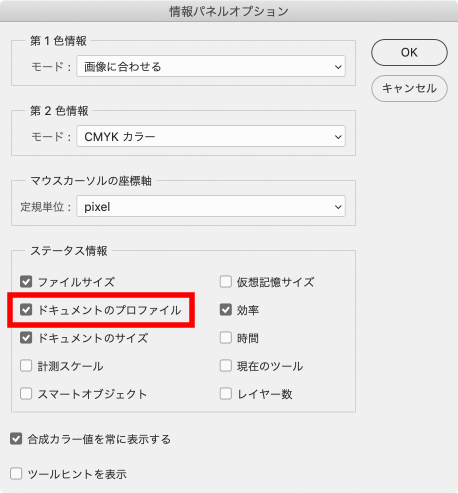458x493 pixels.
Task: Enable the 時間 checkbox
Action: [x=226, y=338]
